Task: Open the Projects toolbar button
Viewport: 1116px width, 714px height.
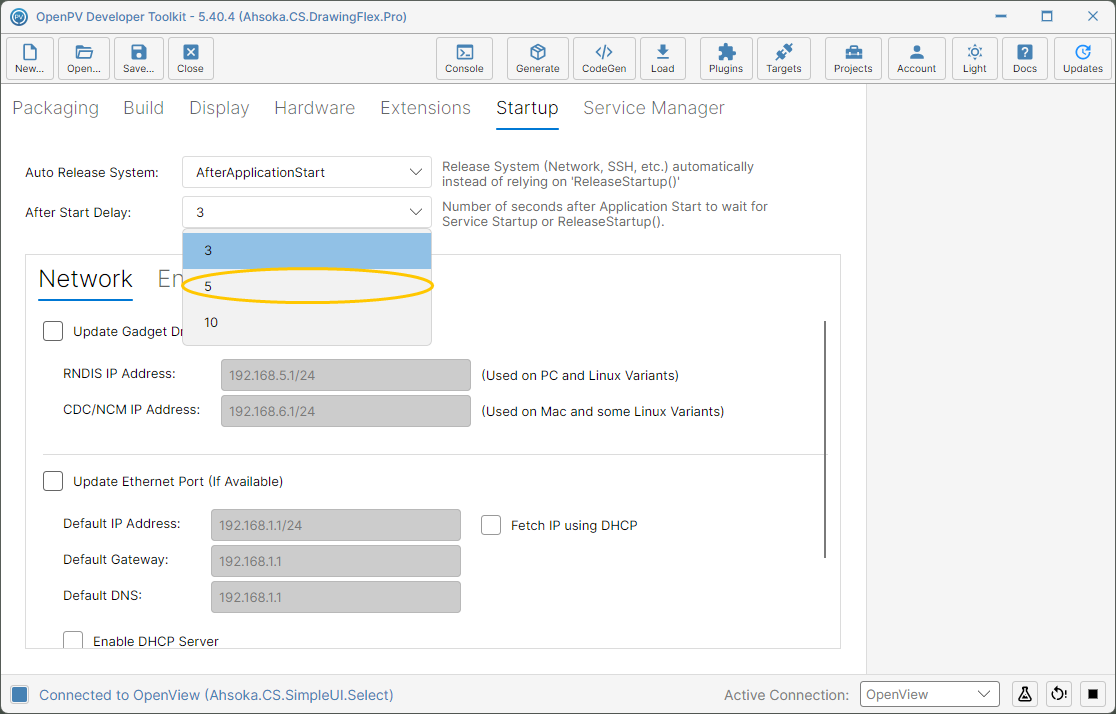Action: (x=853, y=58)
